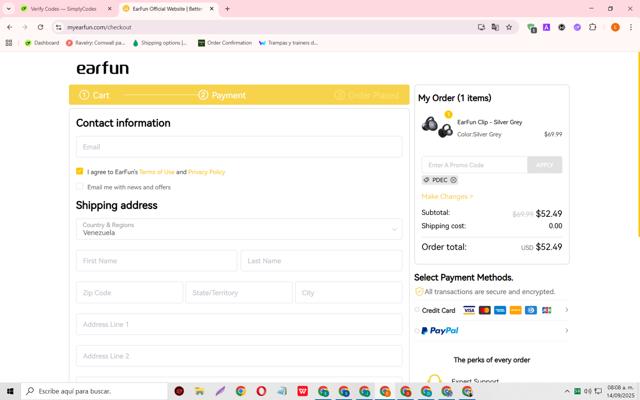The width and height of the screenshot is (640, 400).
Task: Focus the Zip Code field
Action: pos(129,293)
